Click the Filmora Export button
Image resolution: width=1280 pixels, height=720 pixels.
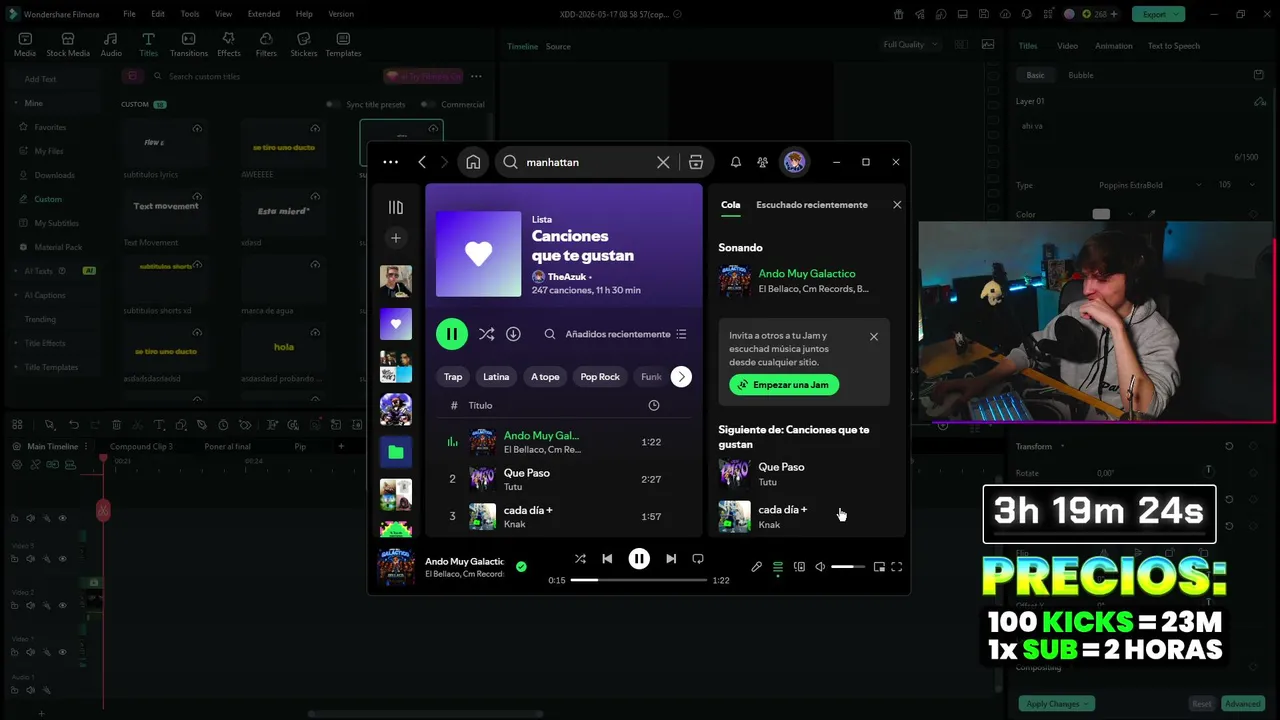coord(1158,14)
